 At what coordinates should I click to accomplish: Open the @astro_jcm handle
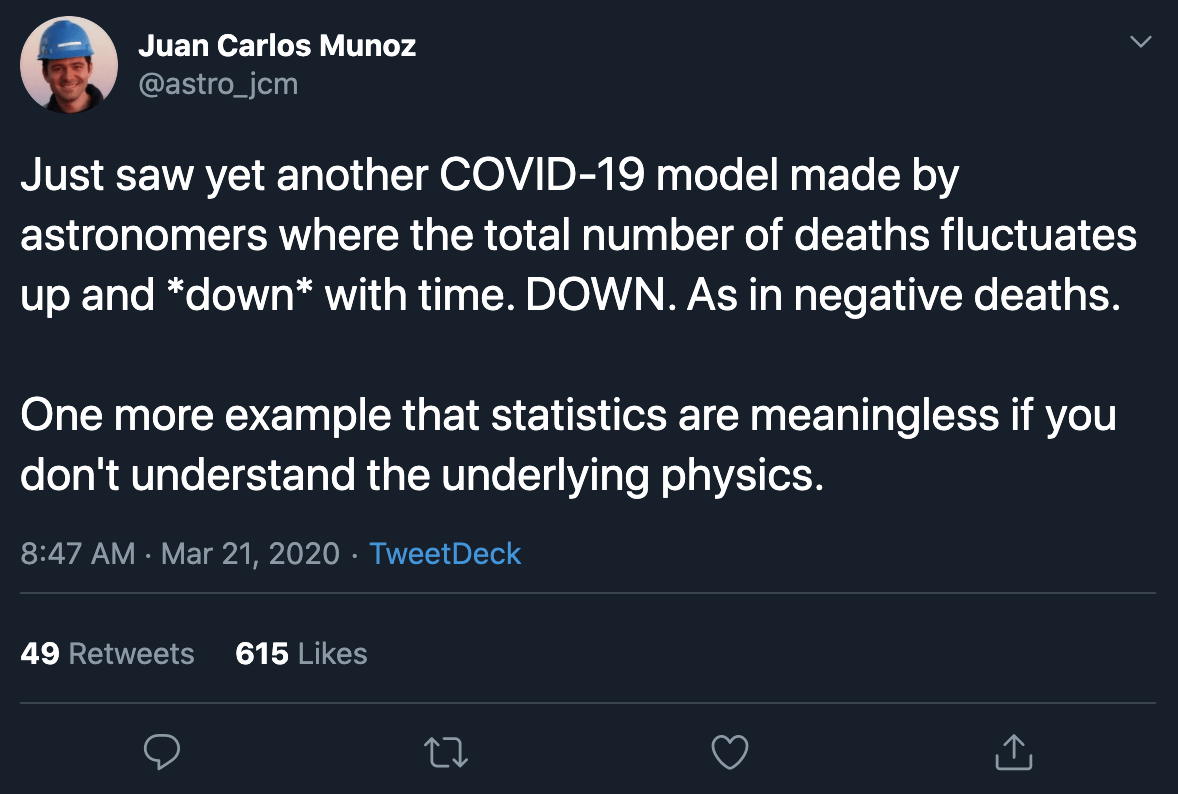click(217, 83)
